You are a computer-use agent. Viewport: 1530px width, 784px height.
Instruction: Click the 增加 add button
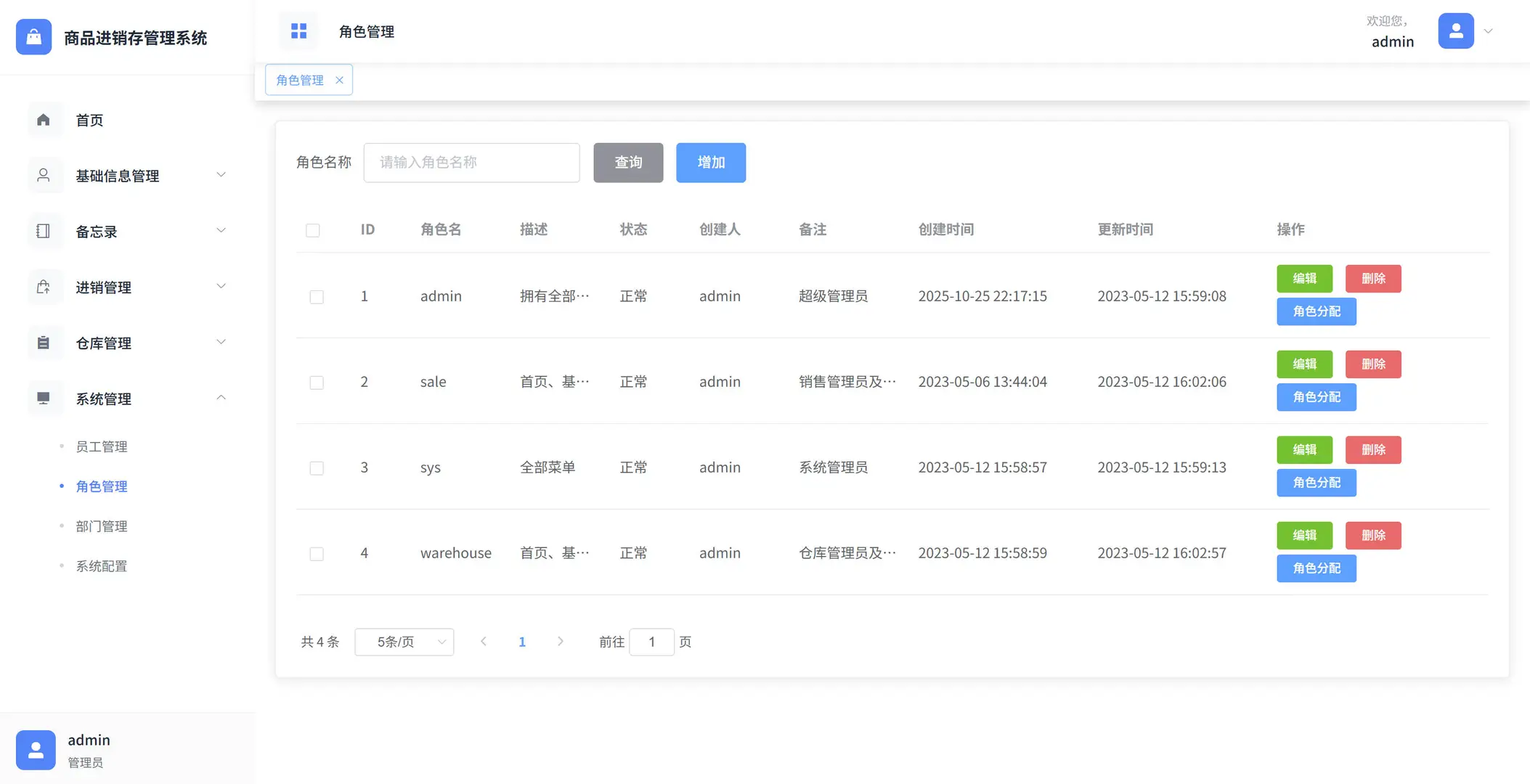[710, 163]
